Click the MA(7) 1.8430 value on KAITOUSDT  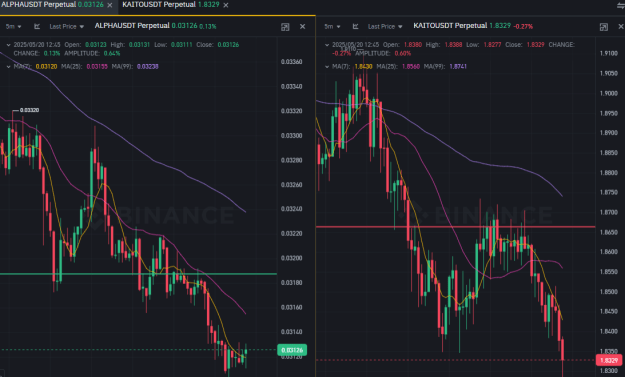[x=363, y=67]
